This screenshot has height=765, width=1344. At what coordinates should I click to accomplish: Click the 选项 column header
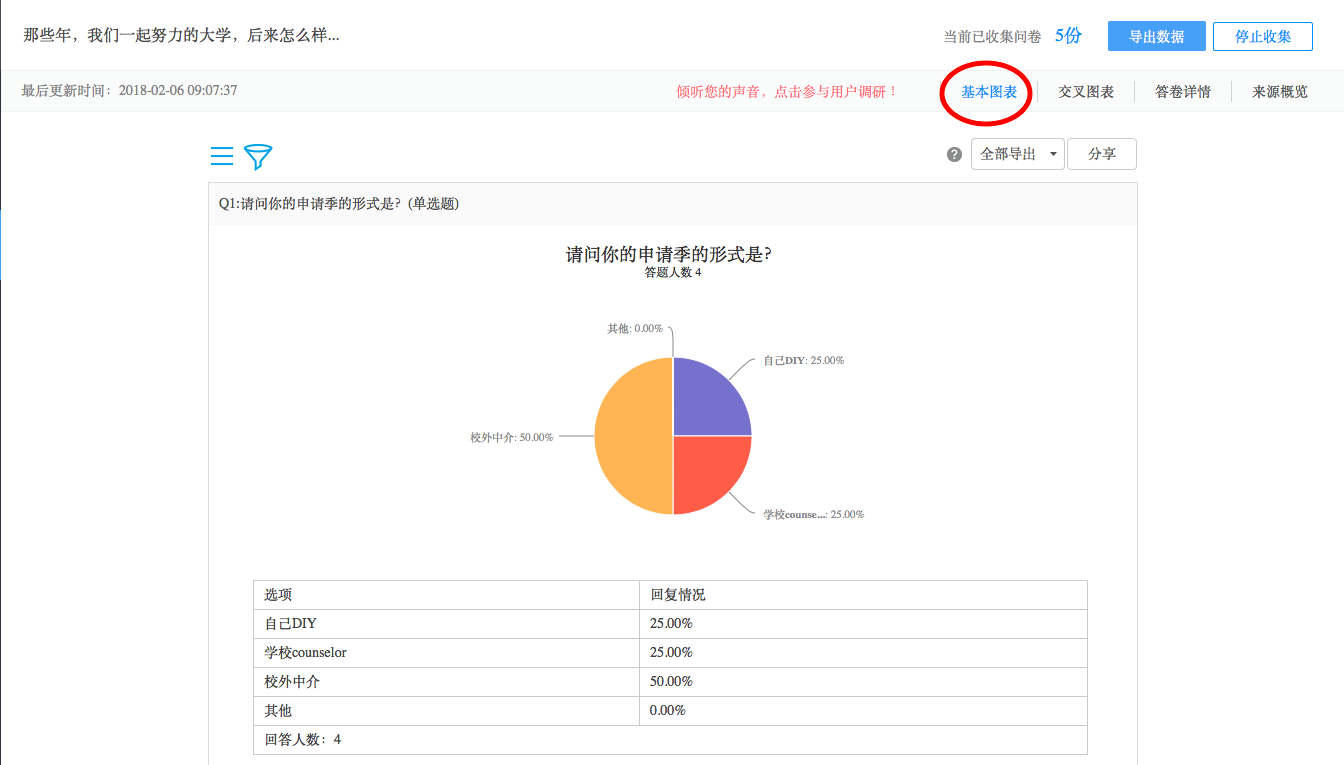click(x=446, y=595)
